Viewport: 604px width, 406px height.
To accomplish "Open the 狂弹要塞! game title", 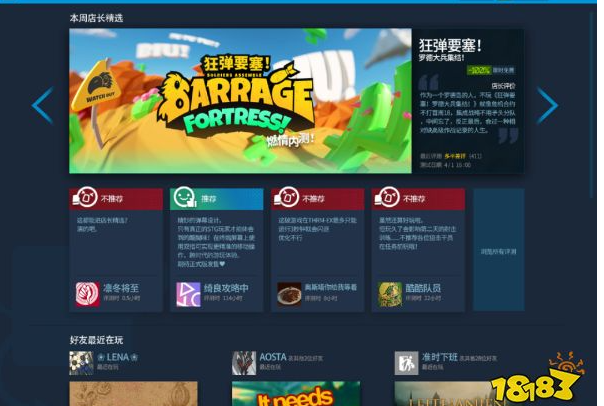I will click(x=450, y=46).
